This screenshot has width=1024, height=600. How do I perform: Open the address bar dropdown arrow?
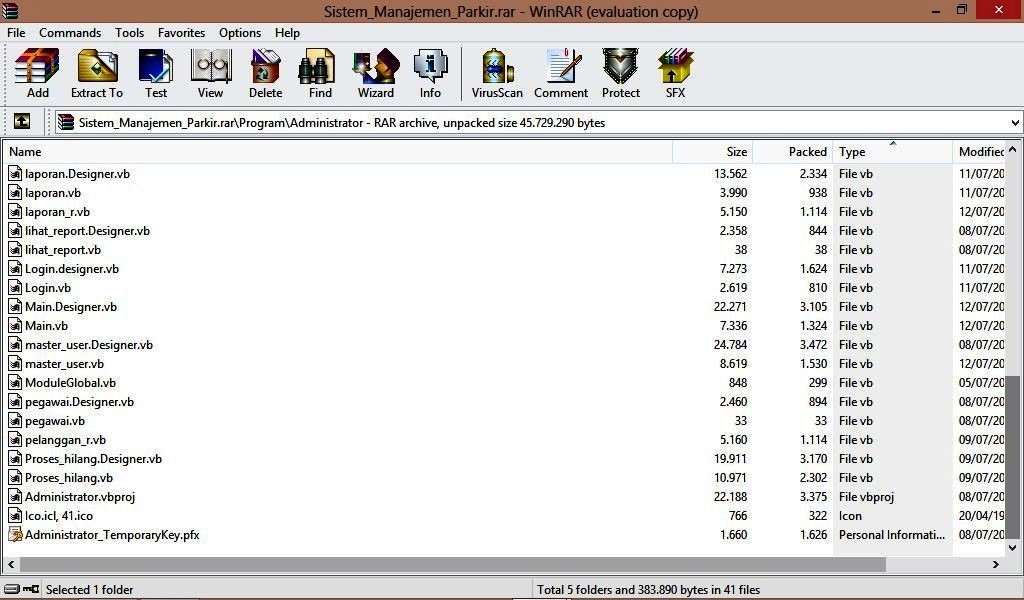1013,122
